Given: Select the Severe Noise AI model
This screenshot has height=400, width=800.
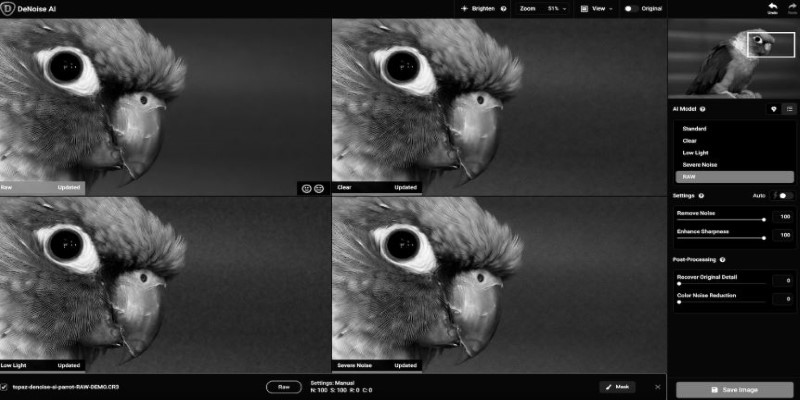Looking at the screenshot, I should click(x=699, y=164).
